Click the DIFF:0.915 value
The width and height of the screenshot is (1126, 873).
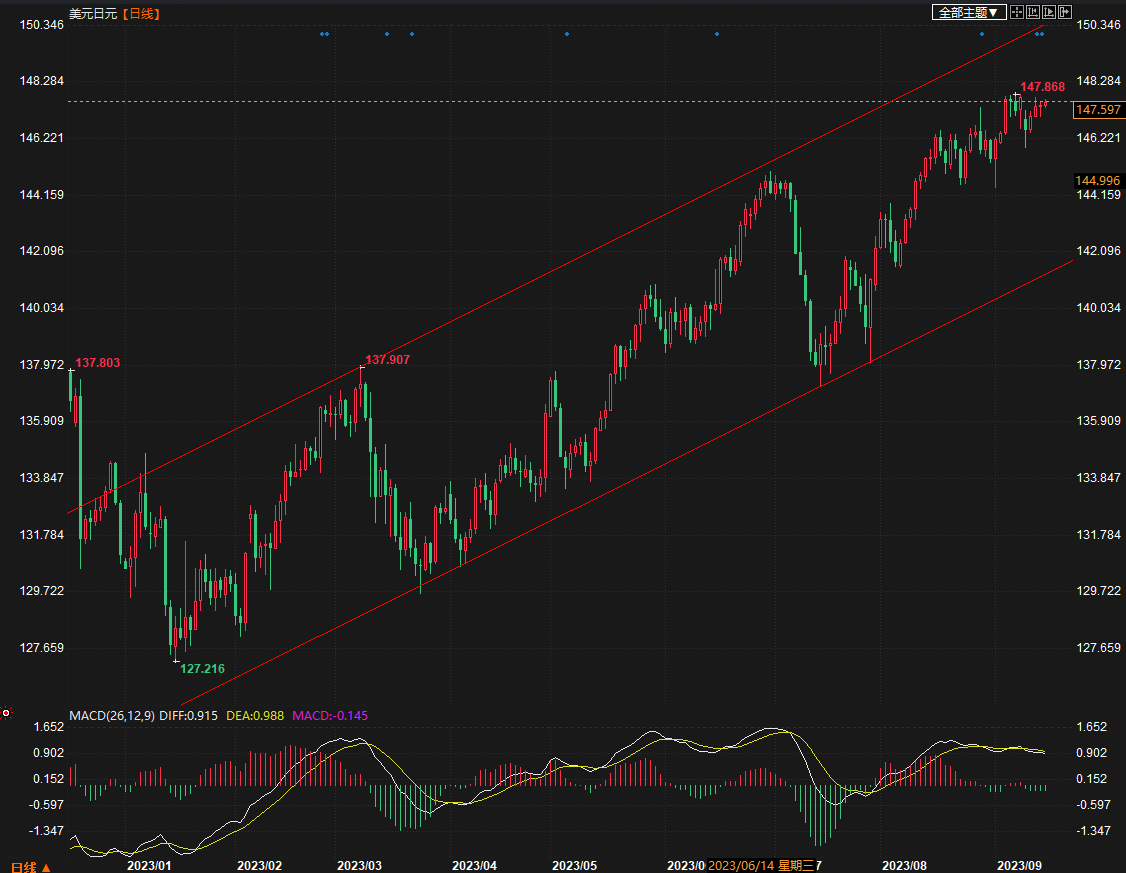coord(188,716)
